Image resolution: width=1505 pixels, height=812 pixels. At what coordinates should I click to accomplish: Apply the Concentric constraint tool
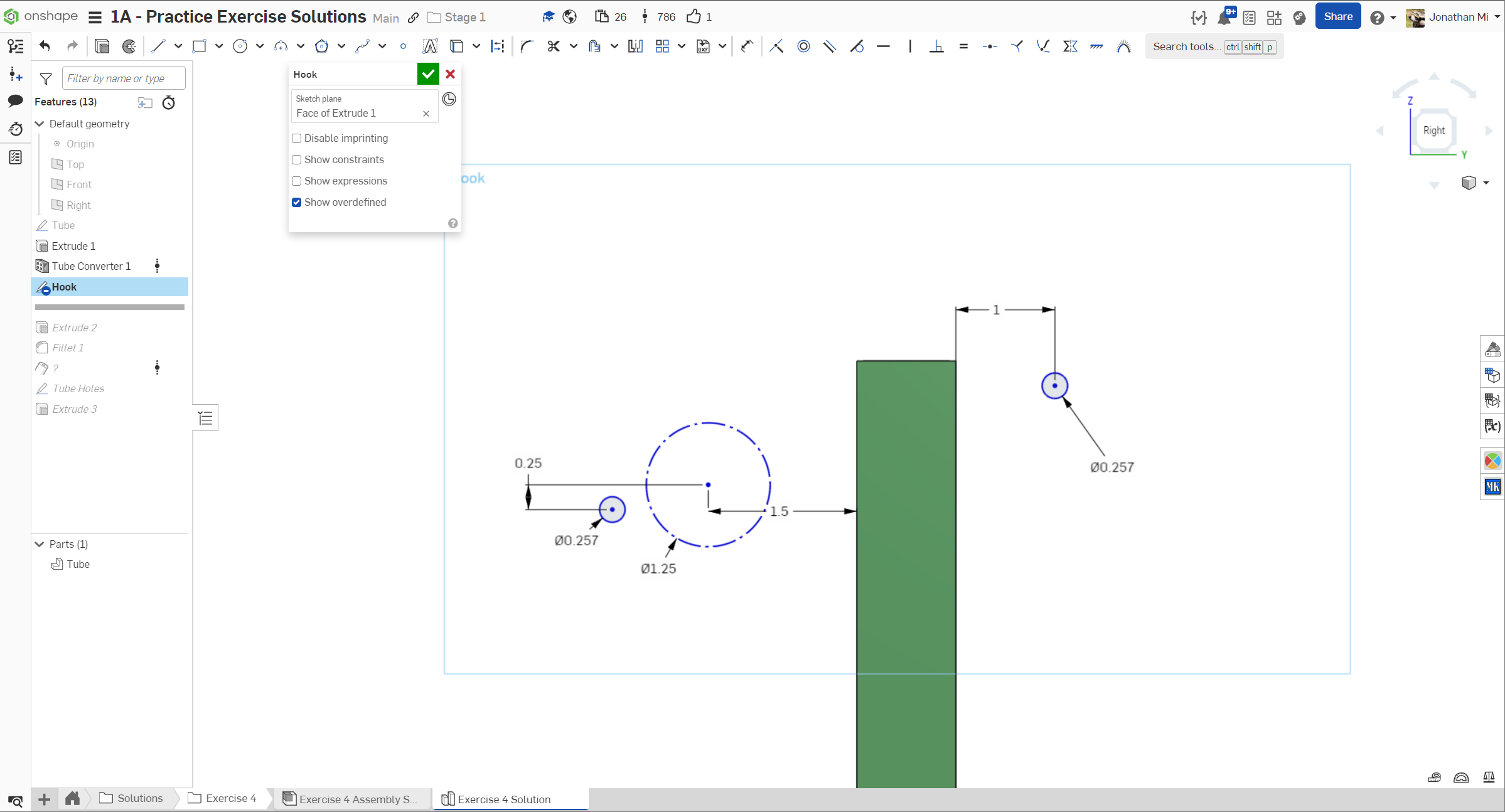click(803, 46)
